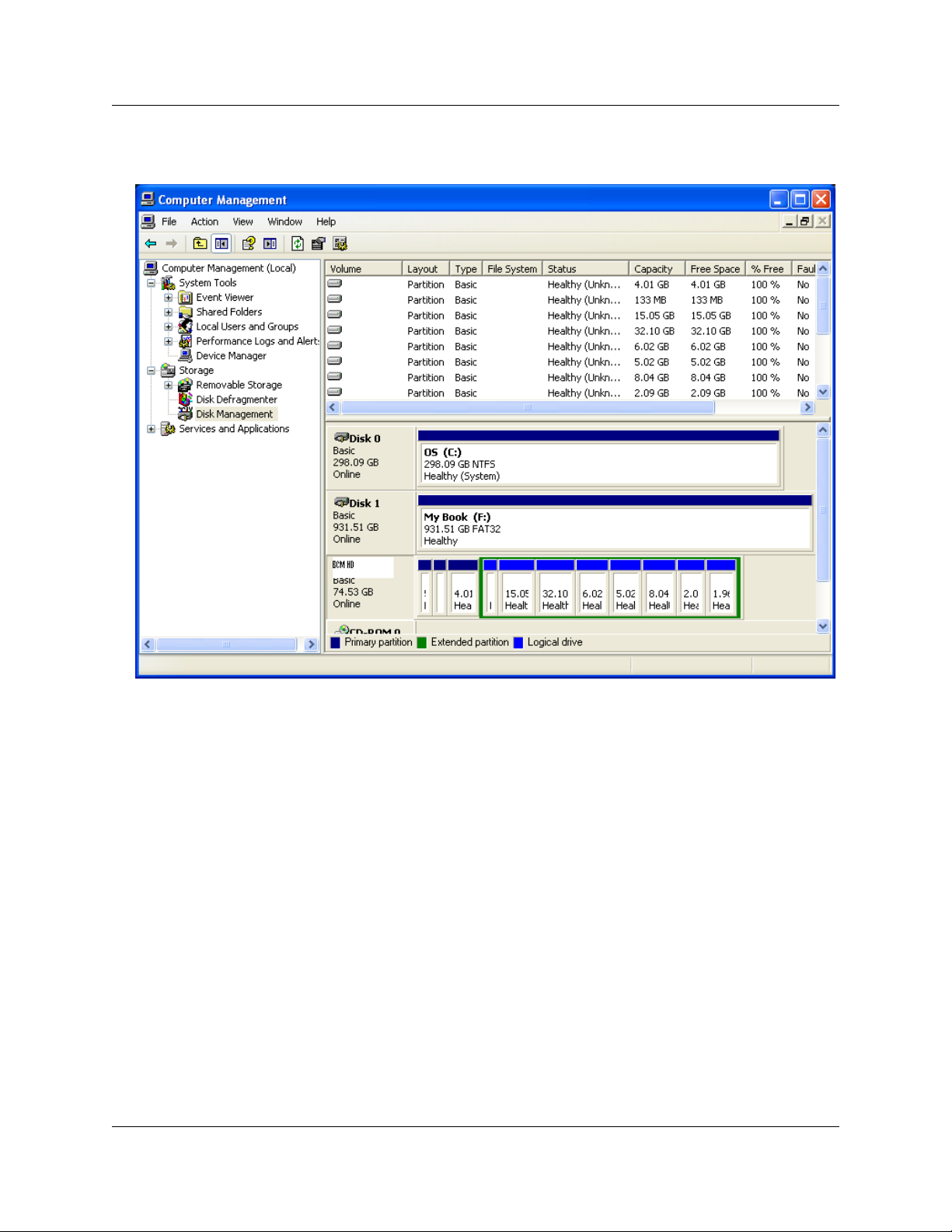Click the Removable Storage tree icon
The height and width of the screenshot is (1232, 952).
click(185, 385)
